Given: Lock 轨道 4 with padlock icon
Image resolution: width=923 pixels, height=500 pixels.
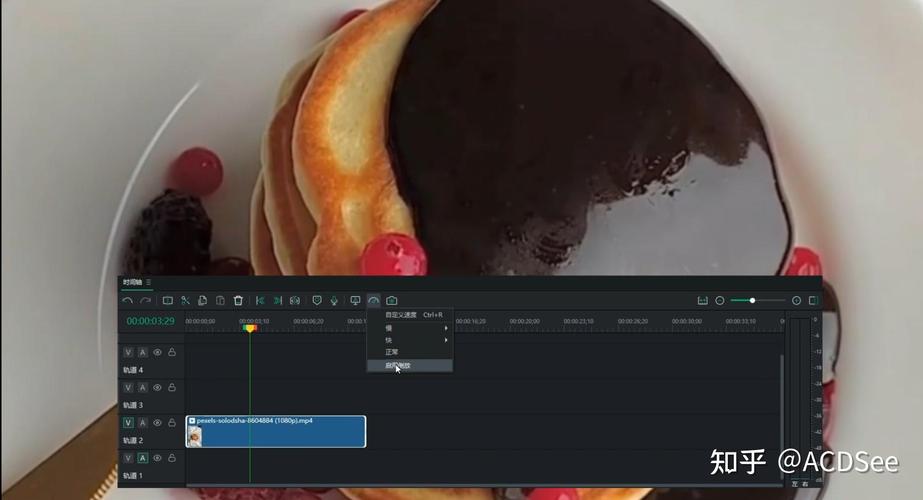Looking at the screenshot, I should tap(172, 352).
